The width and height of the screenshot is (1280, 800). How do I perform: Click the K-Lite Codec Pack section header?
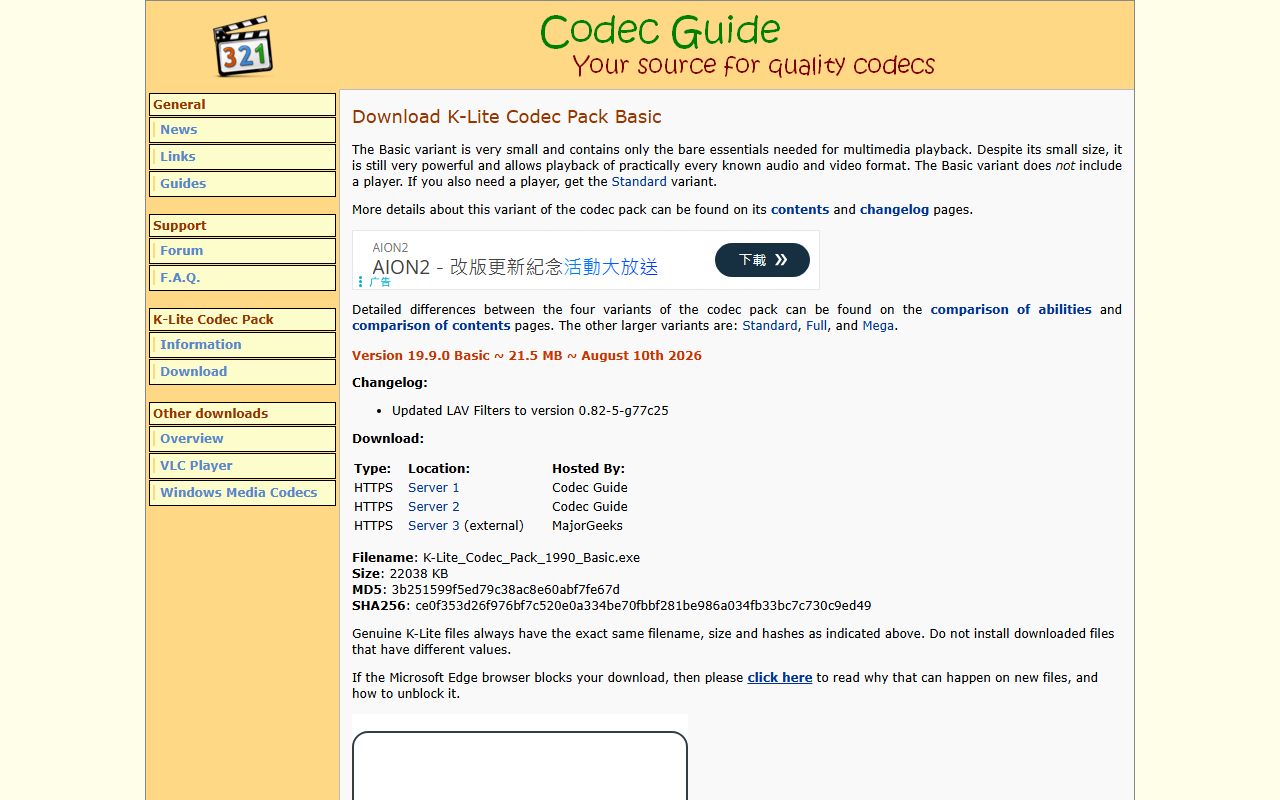tap(243, 320)
